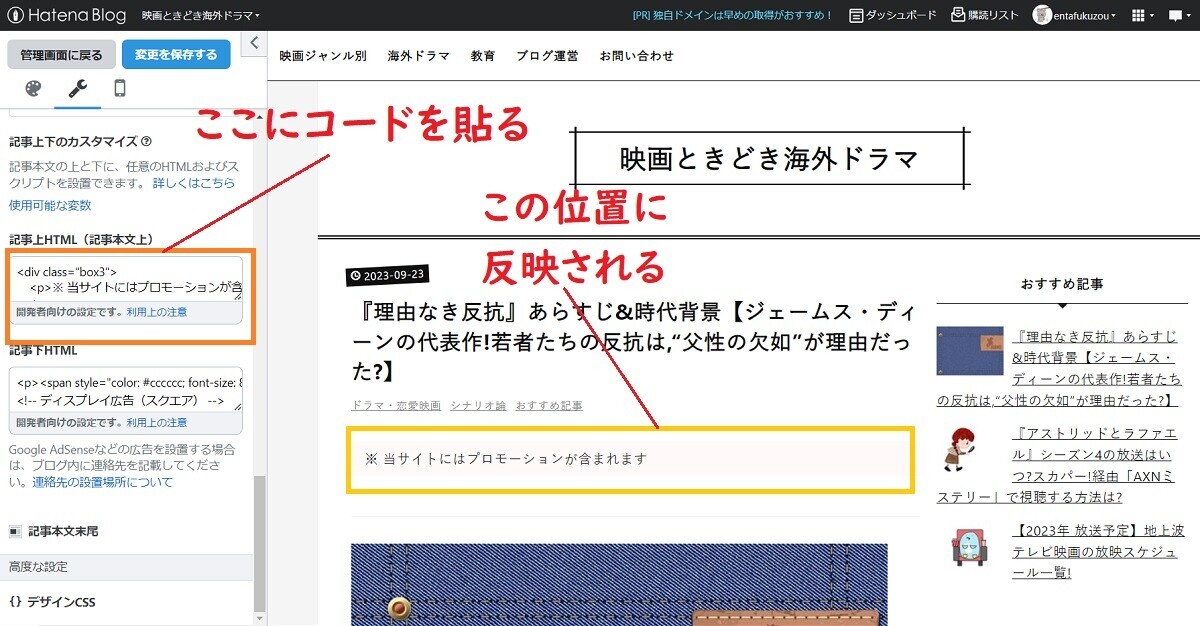Open the 使用可能な変数 link
The image size is (1200, 626).
click(49, 205)
